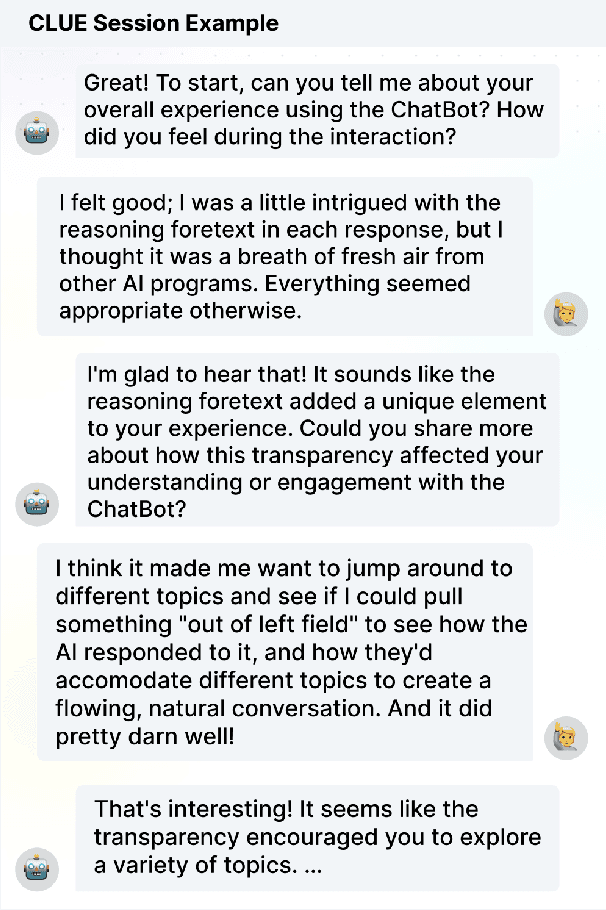Click the user avatar beside the "I felt good" reply
Viewport: 606px width, 910px height.
pos(565,313)
